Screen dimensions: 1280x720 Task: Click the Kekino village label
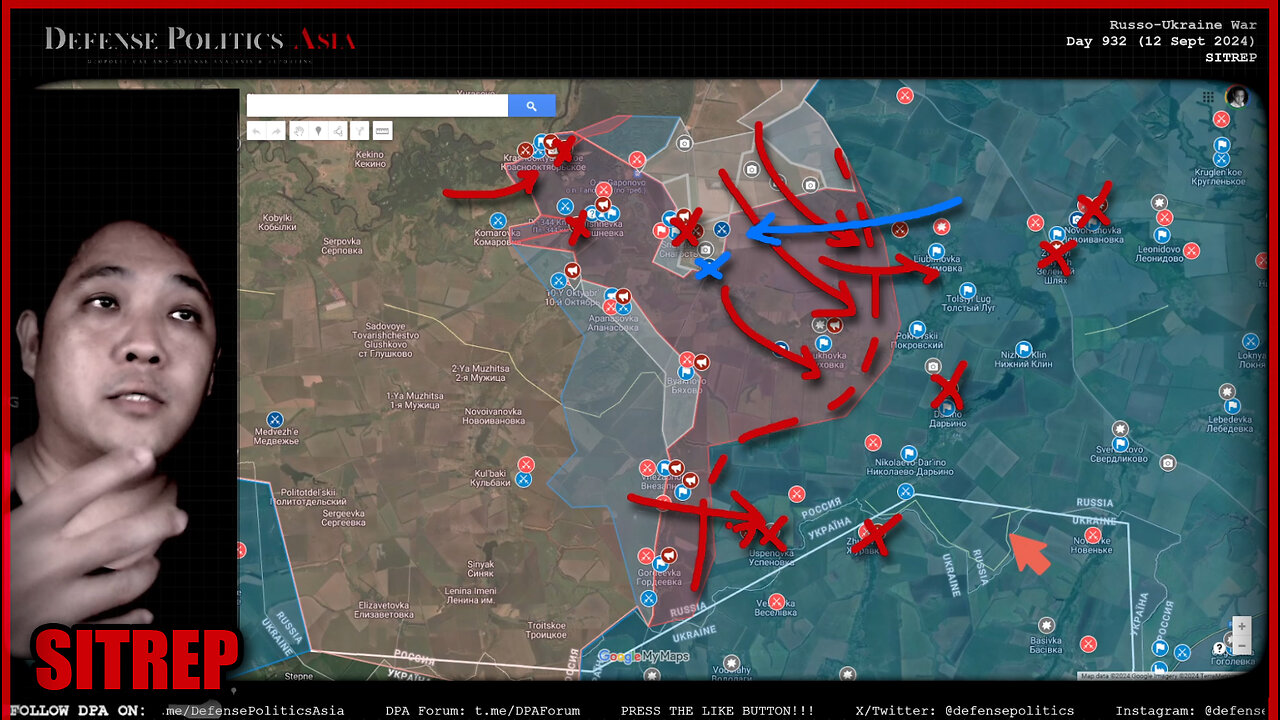[x=370, y=159]
